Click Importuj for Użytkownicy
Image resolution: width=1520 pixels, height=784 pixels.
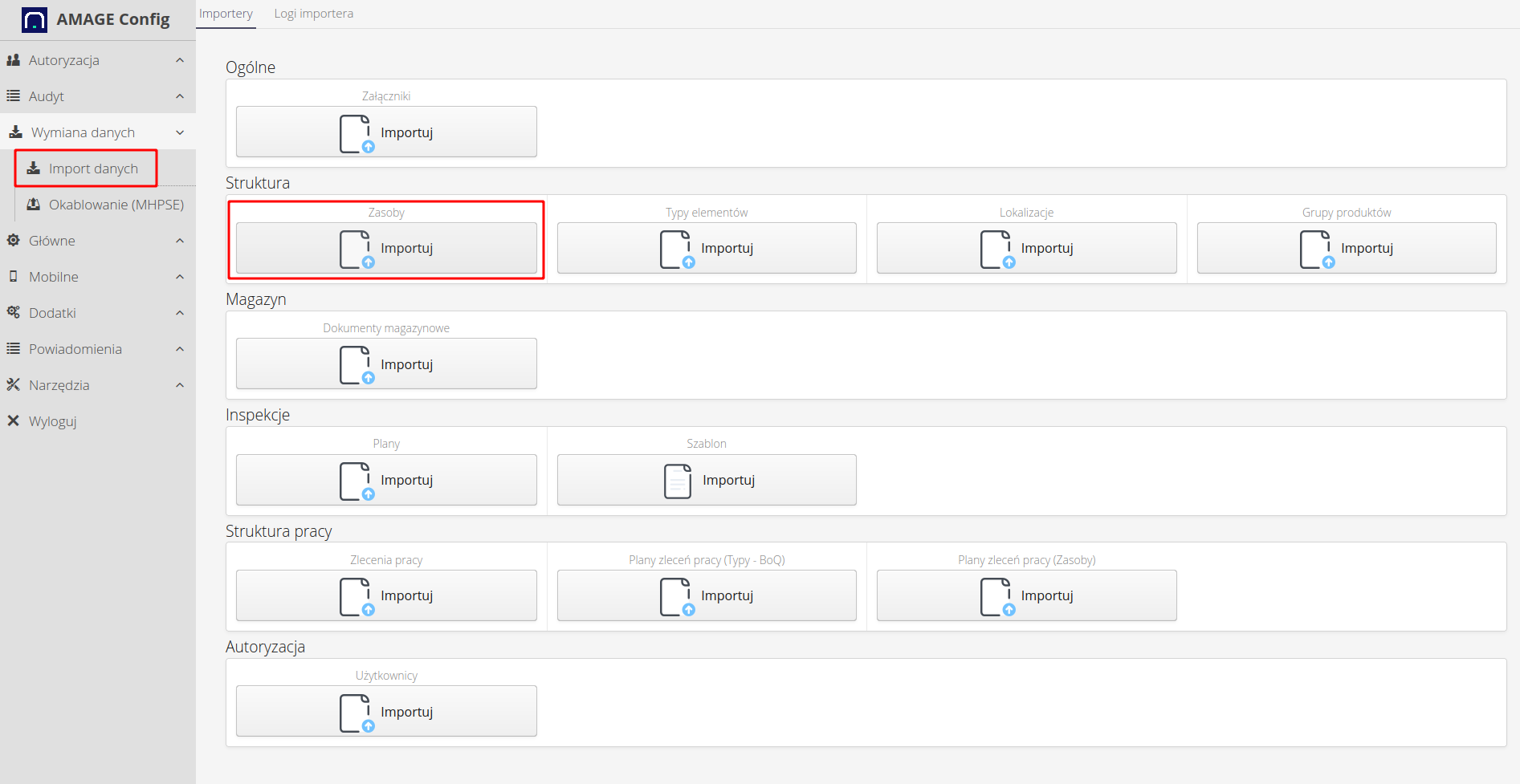pos(386,712)
